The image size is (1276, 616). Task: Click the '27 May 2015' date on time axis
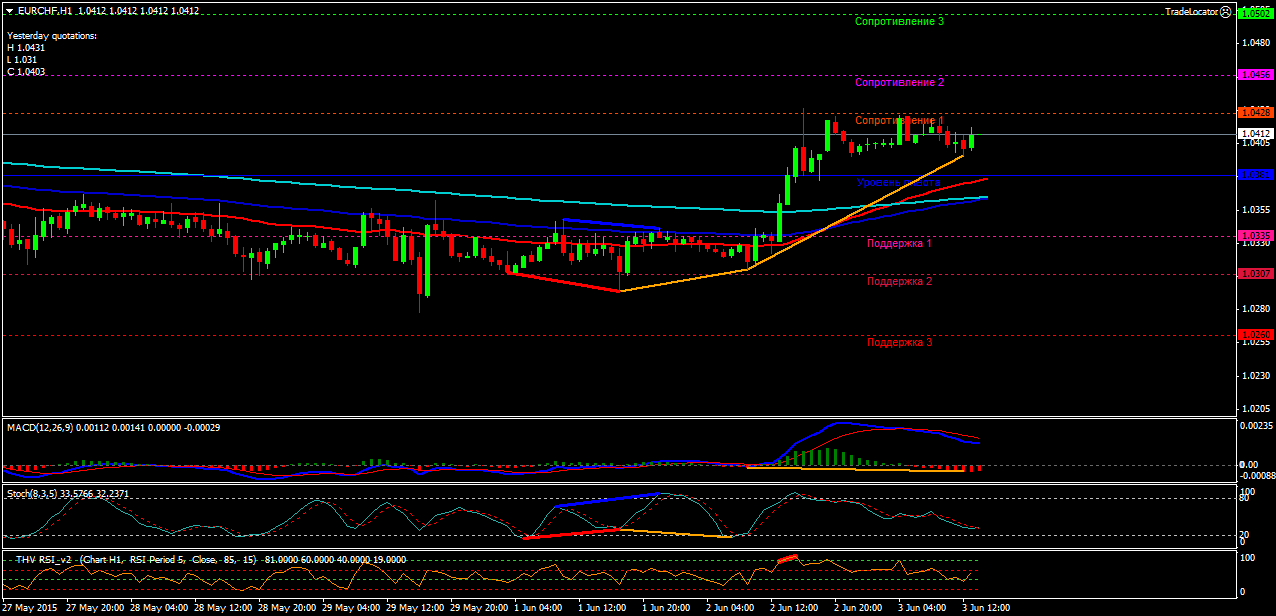coord(30,607)
